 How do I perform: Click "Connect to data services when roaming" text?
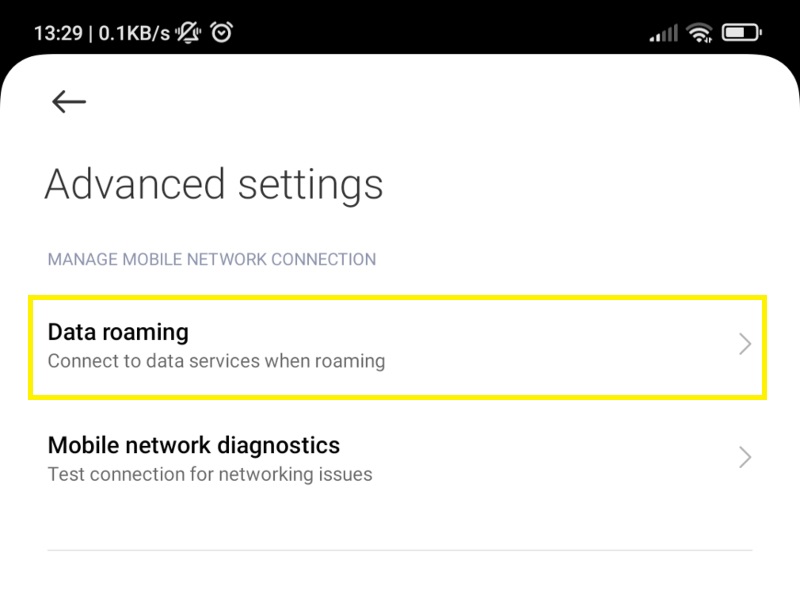click(216, 361)
